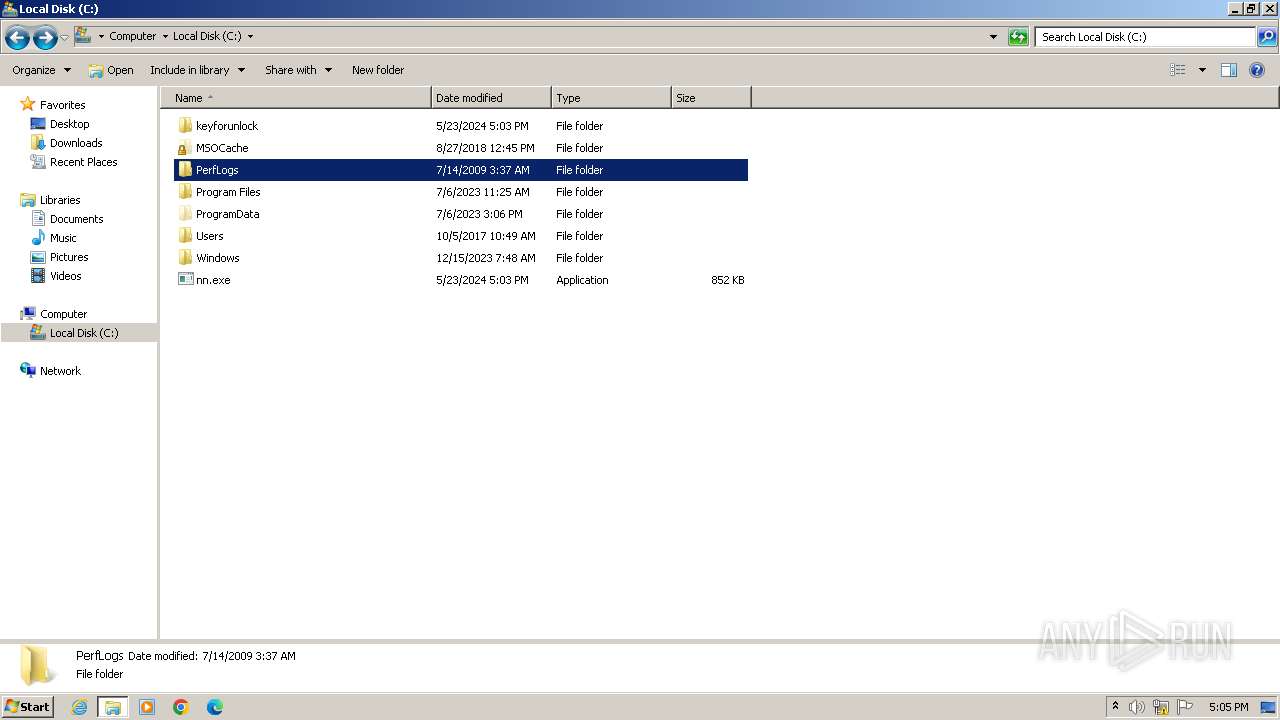Create a New folder
This screenshot has width=1280, height=720.
pyautogui.click(x=378, y=70)
